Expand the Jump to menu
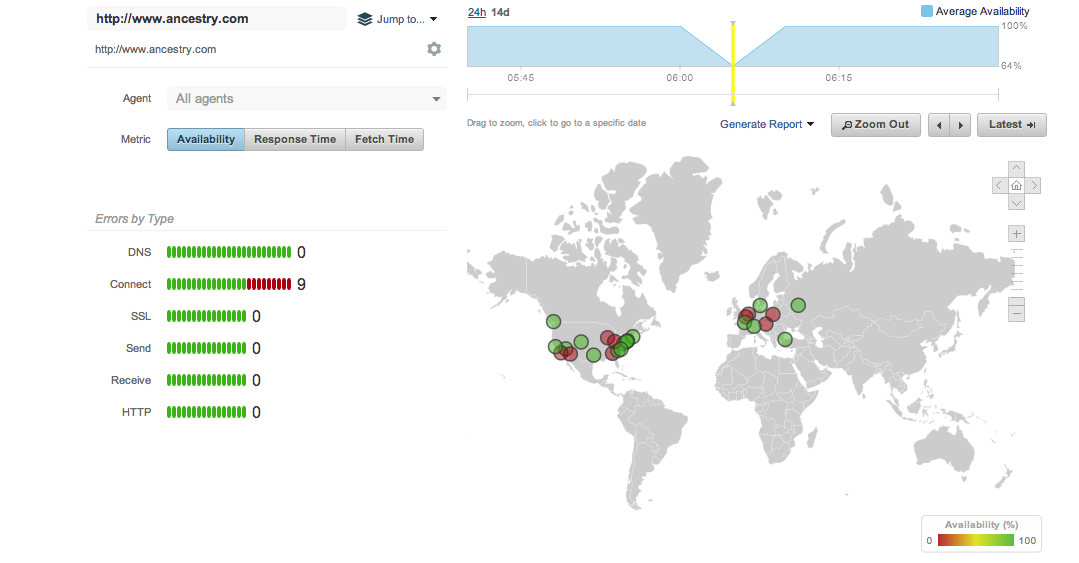The height and width of the screenshot is (563, 1079). (x=398, y=19)
